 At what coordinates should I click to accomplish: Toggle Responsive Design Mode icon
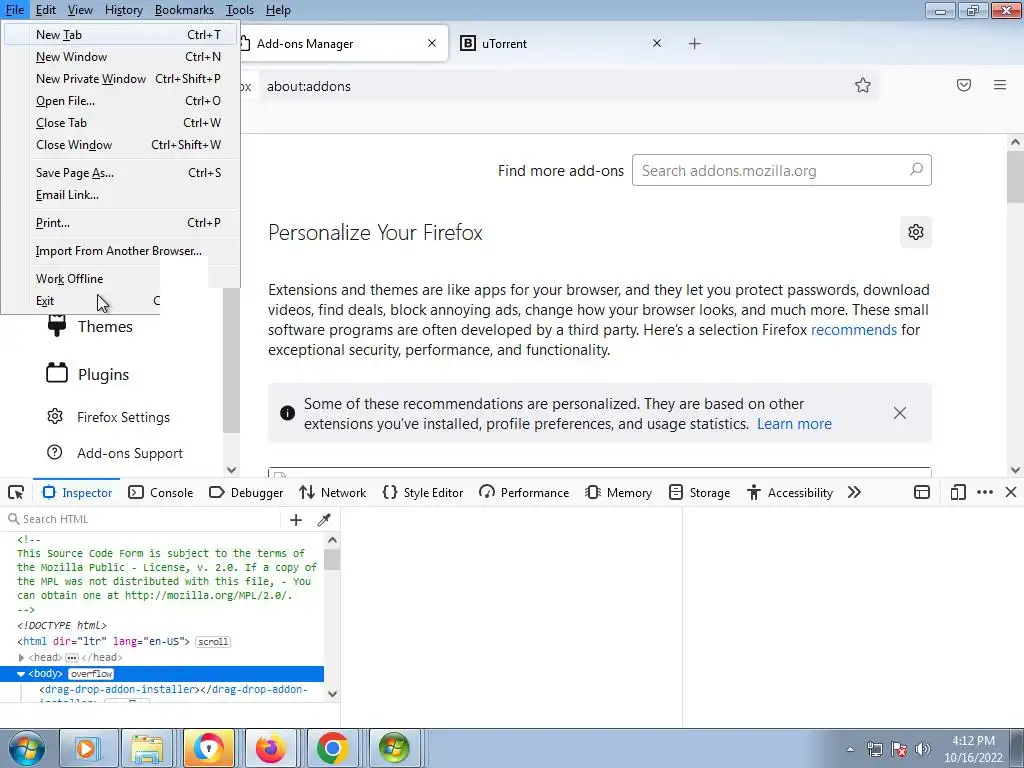958,492
